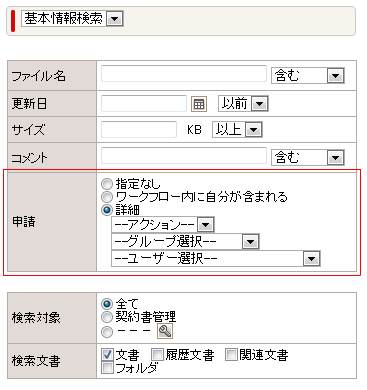
Task: Select ワークフロー内に自分が含まれる option
Action: click(107, 197)
